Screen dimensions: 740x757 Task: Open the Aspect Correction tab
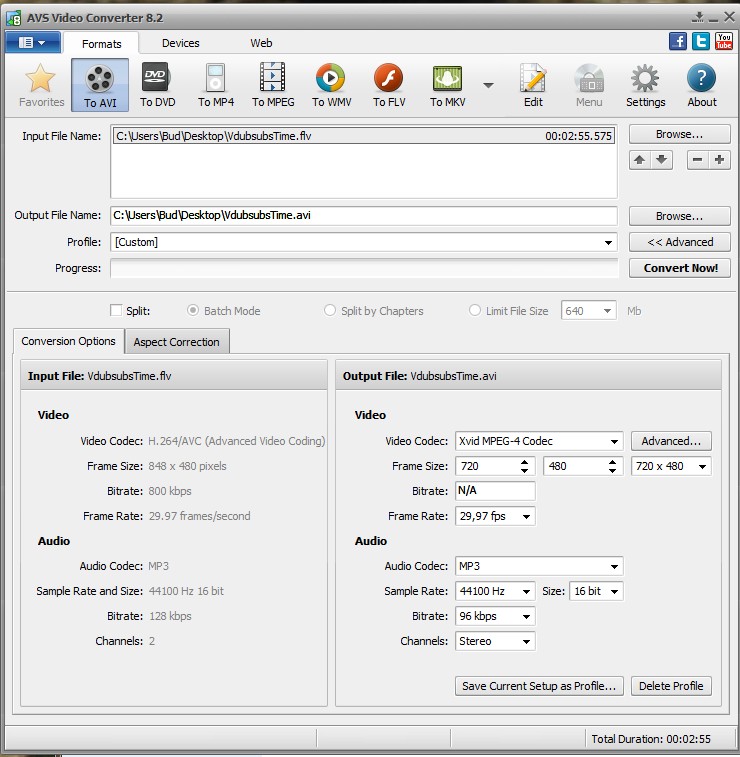pos(176,342)
